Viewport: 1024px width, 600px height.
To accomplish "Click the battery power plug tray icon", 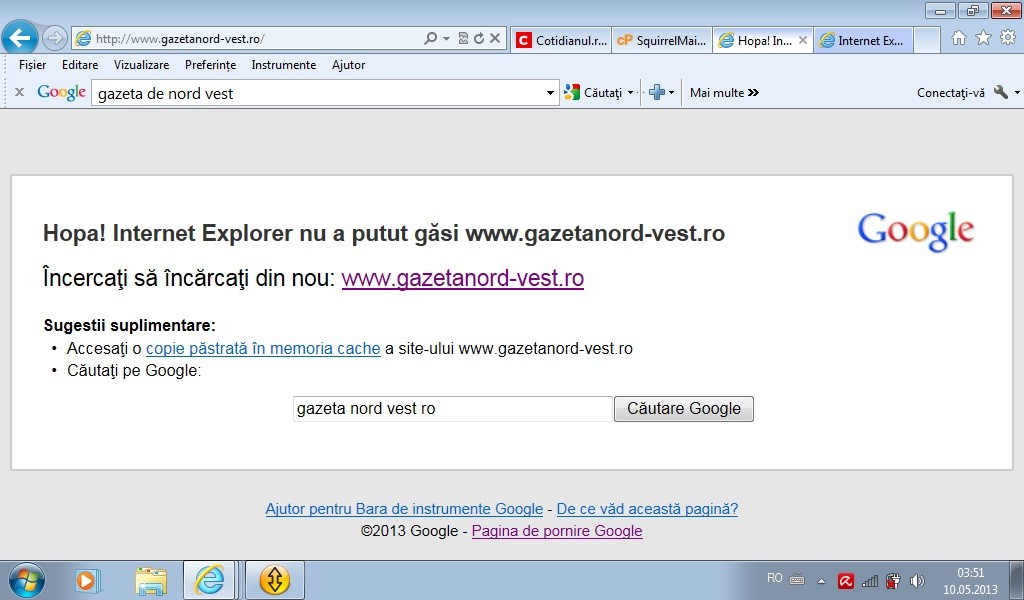I will pyautogui.click(x=893, y=580).
